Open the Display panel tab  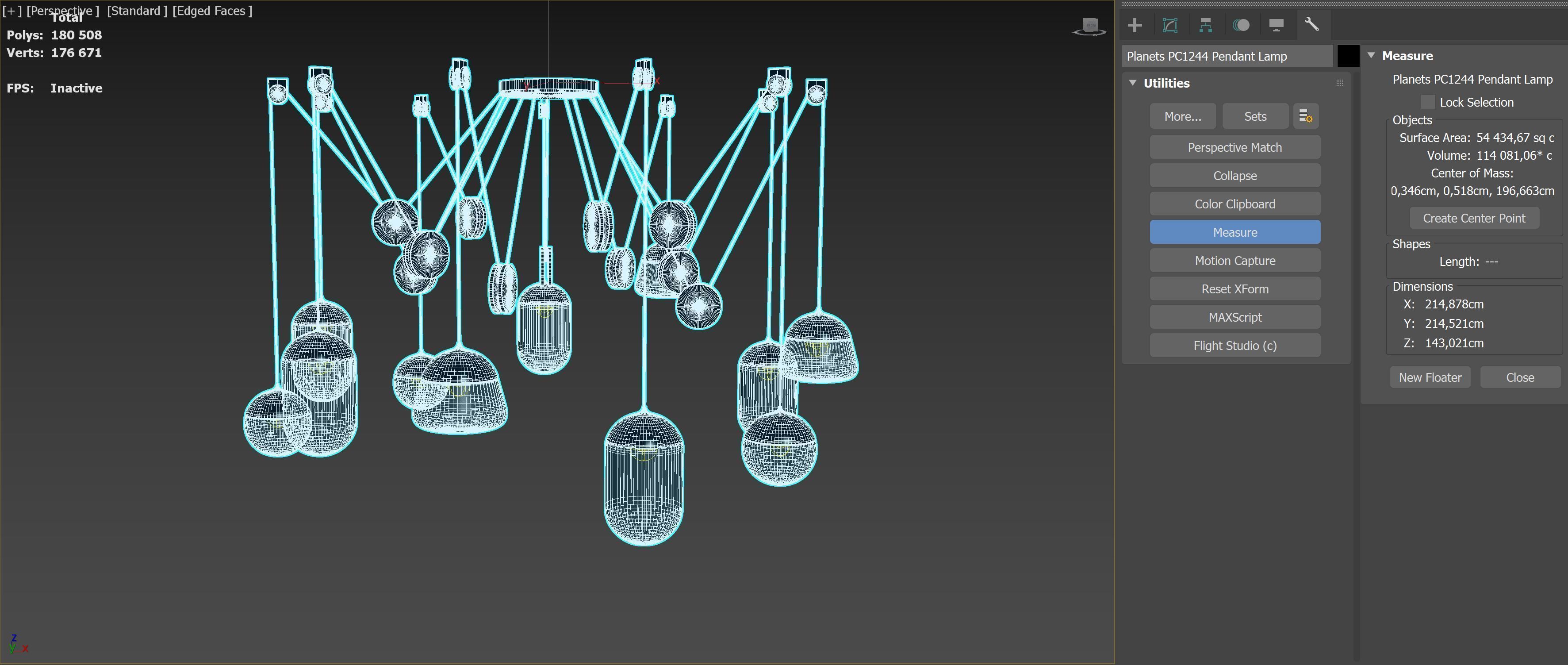pyautogui.click(x=1276, y=25)
